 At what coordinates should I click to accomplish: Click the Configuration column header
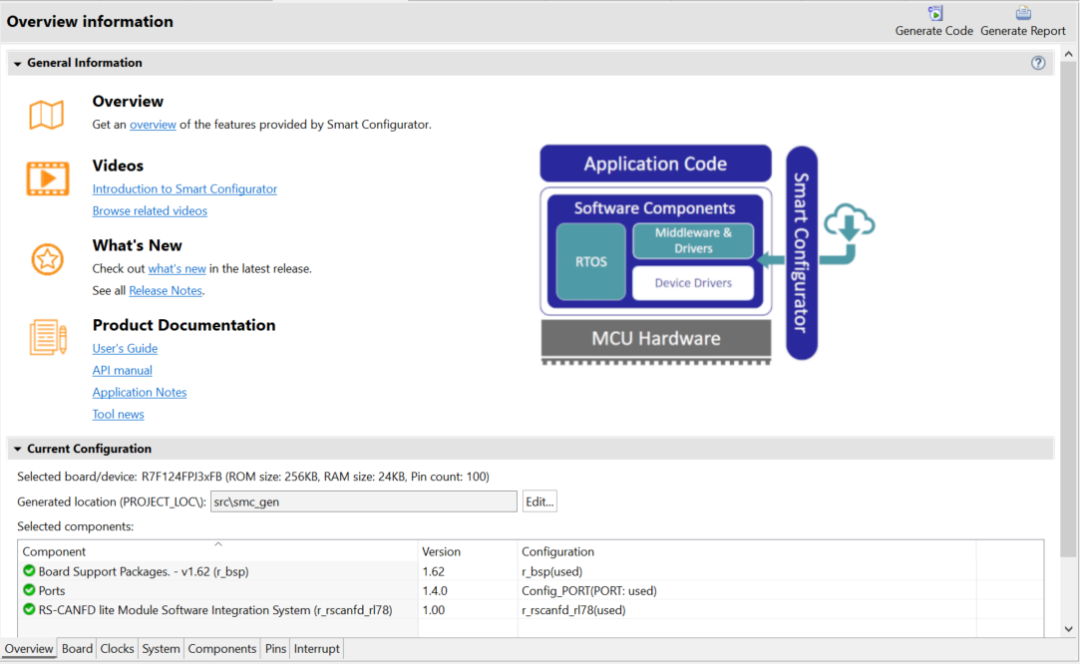click(747, 551)
